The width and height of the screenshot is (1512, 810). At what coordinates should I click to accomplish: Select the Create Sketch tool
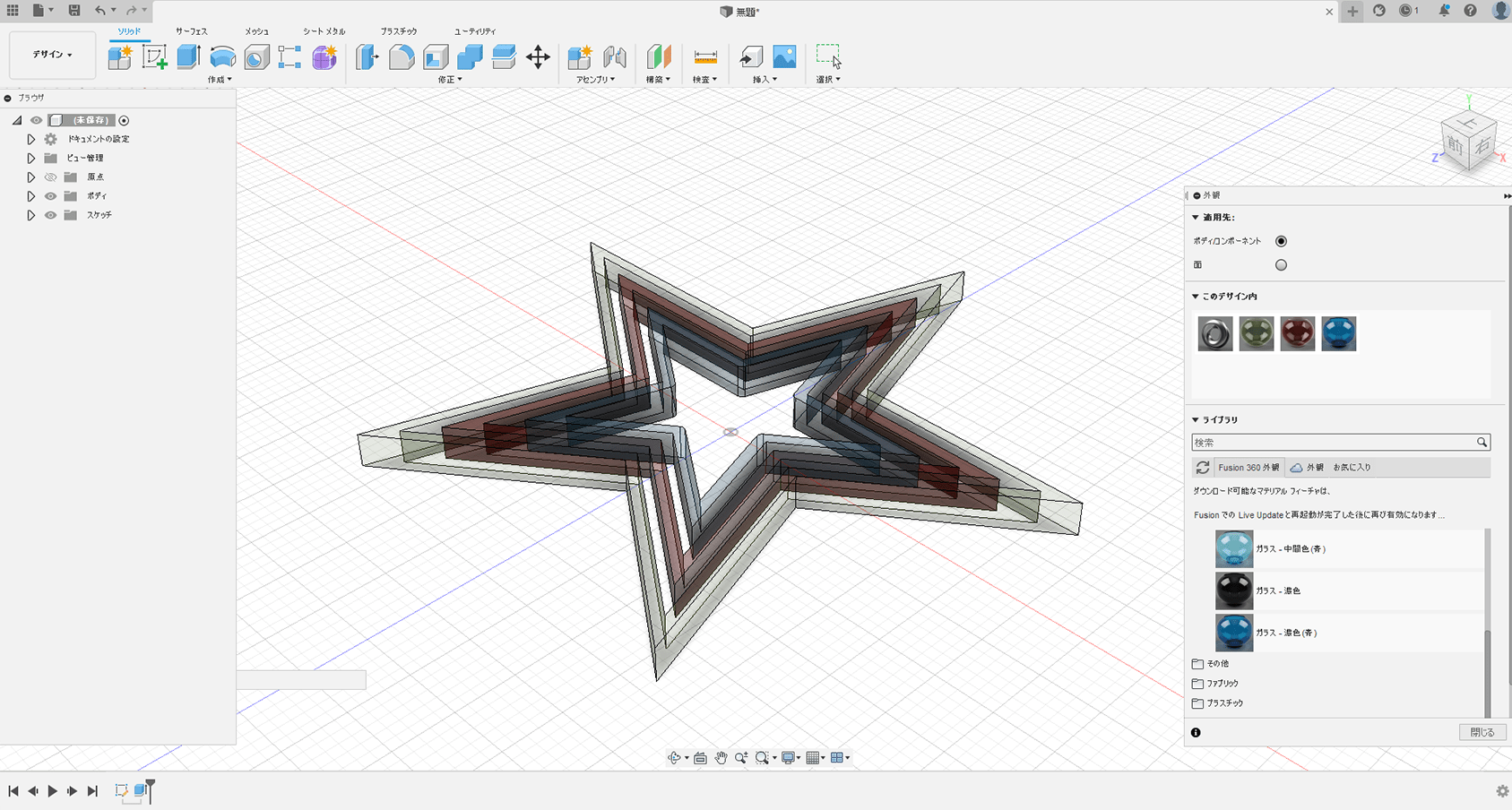pyautogui.click(x=154, y=57)
